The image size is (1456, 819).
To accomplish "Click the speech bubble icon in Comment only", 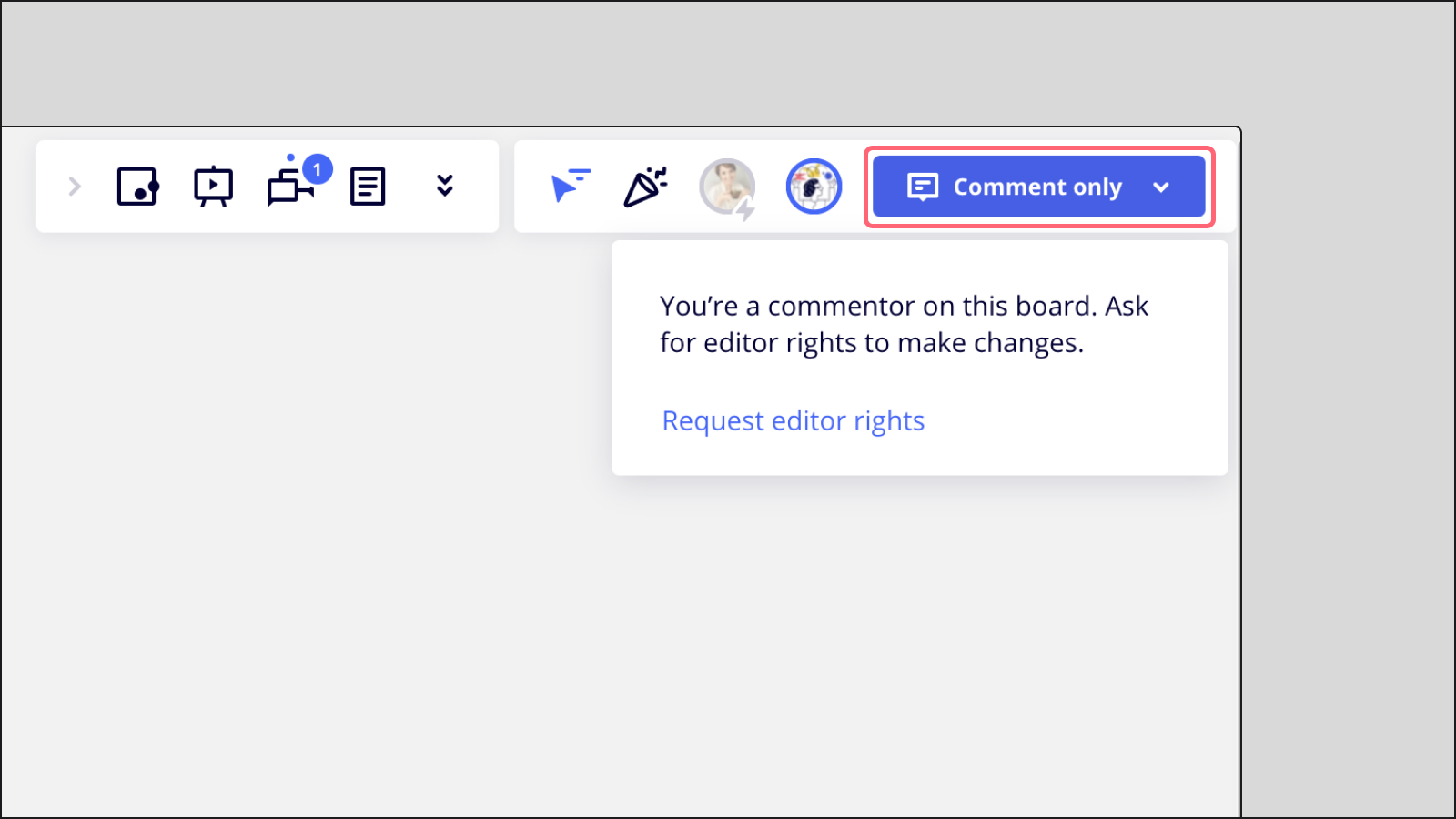I will tap(922, 187).
